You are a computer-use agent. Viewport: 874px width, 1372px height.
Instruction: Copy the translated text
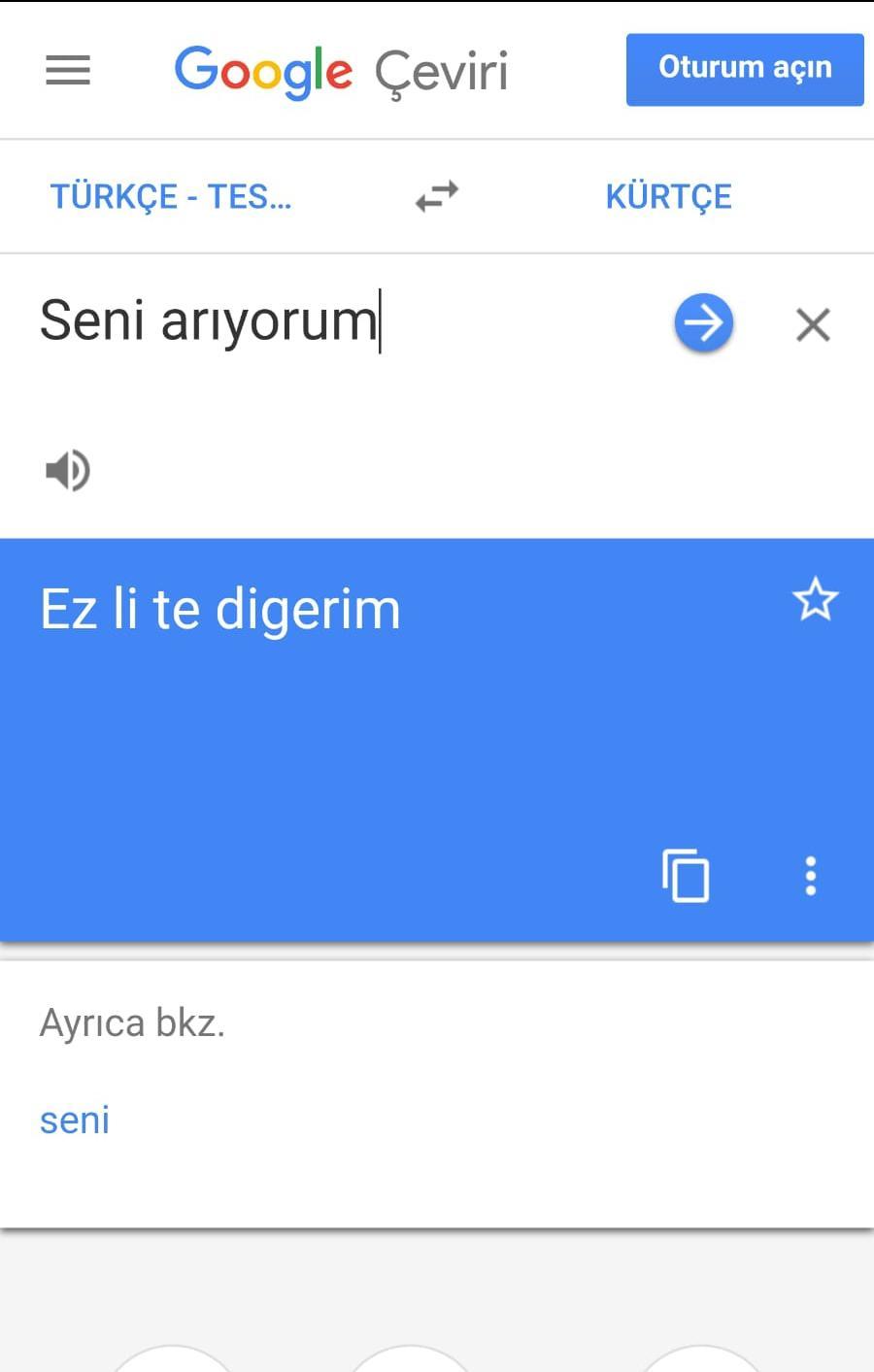686,876
